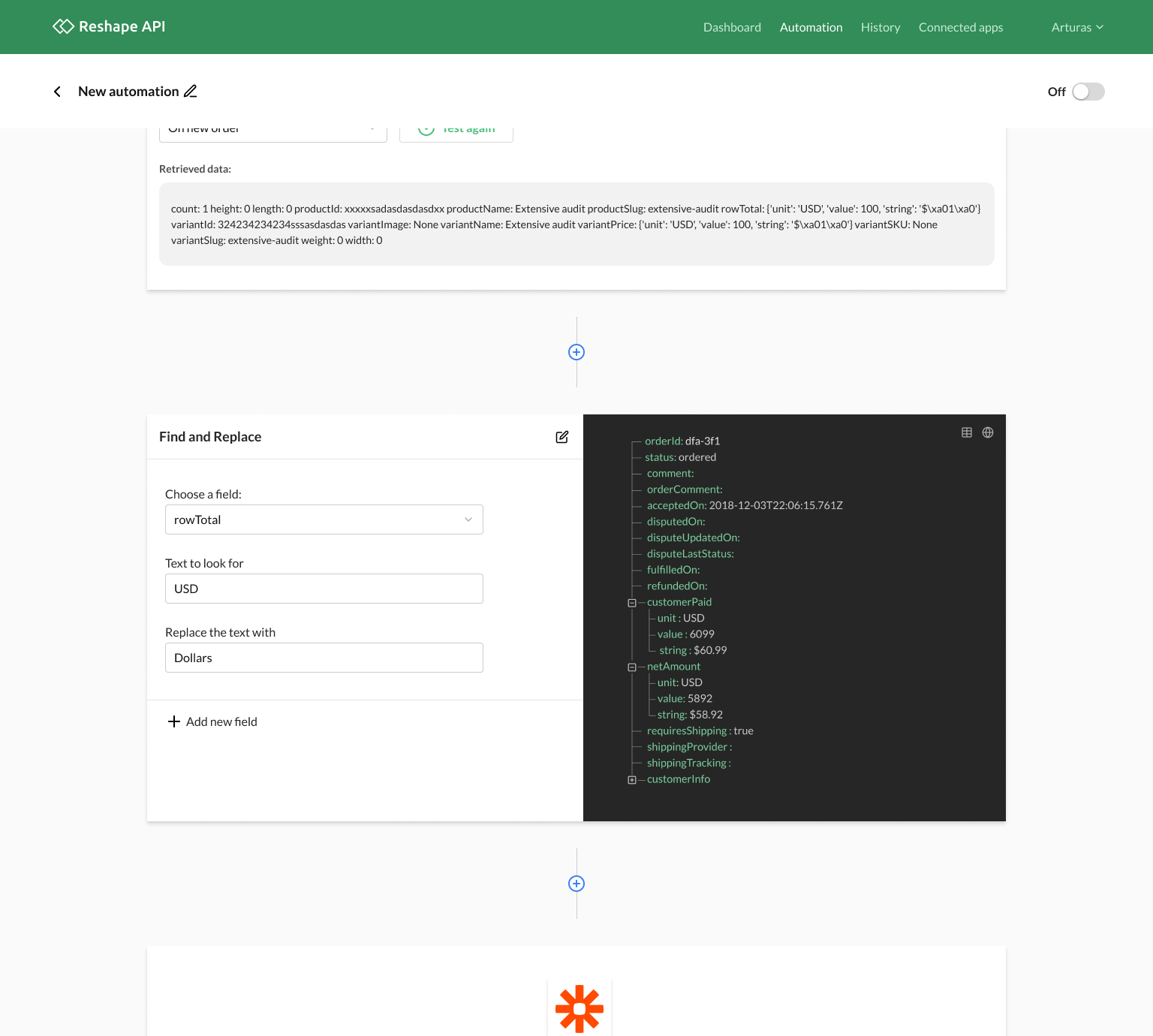Rename automation with the pencil icon

tap(191, 91)
